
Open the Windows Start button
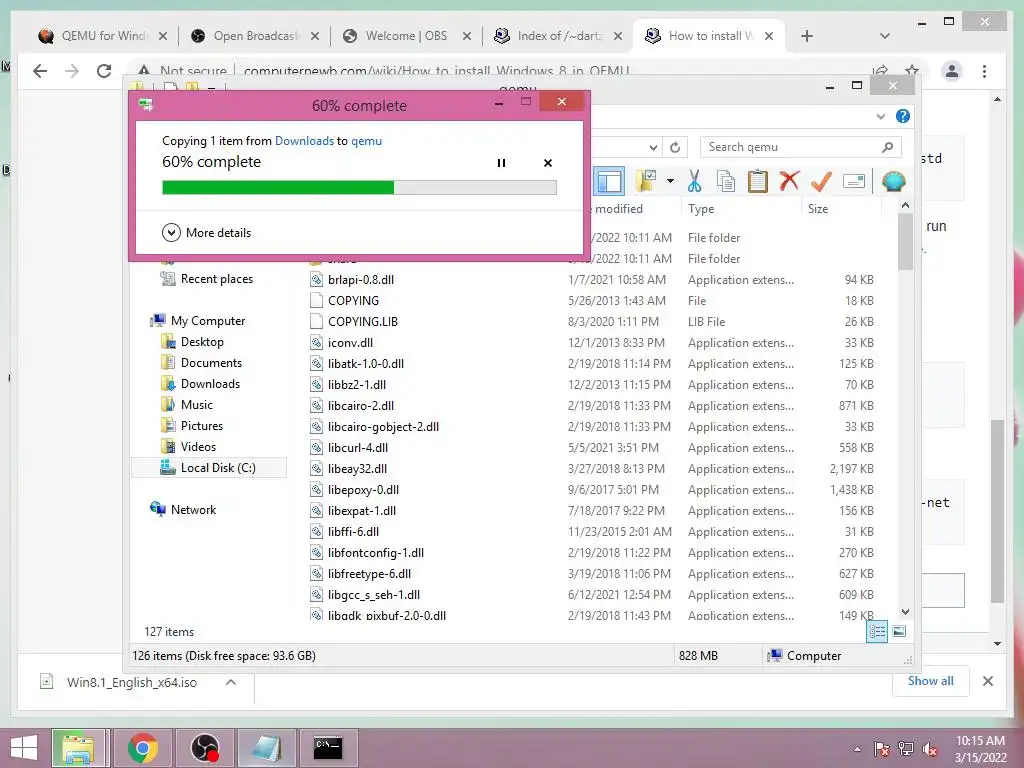(x=24, y=748)
